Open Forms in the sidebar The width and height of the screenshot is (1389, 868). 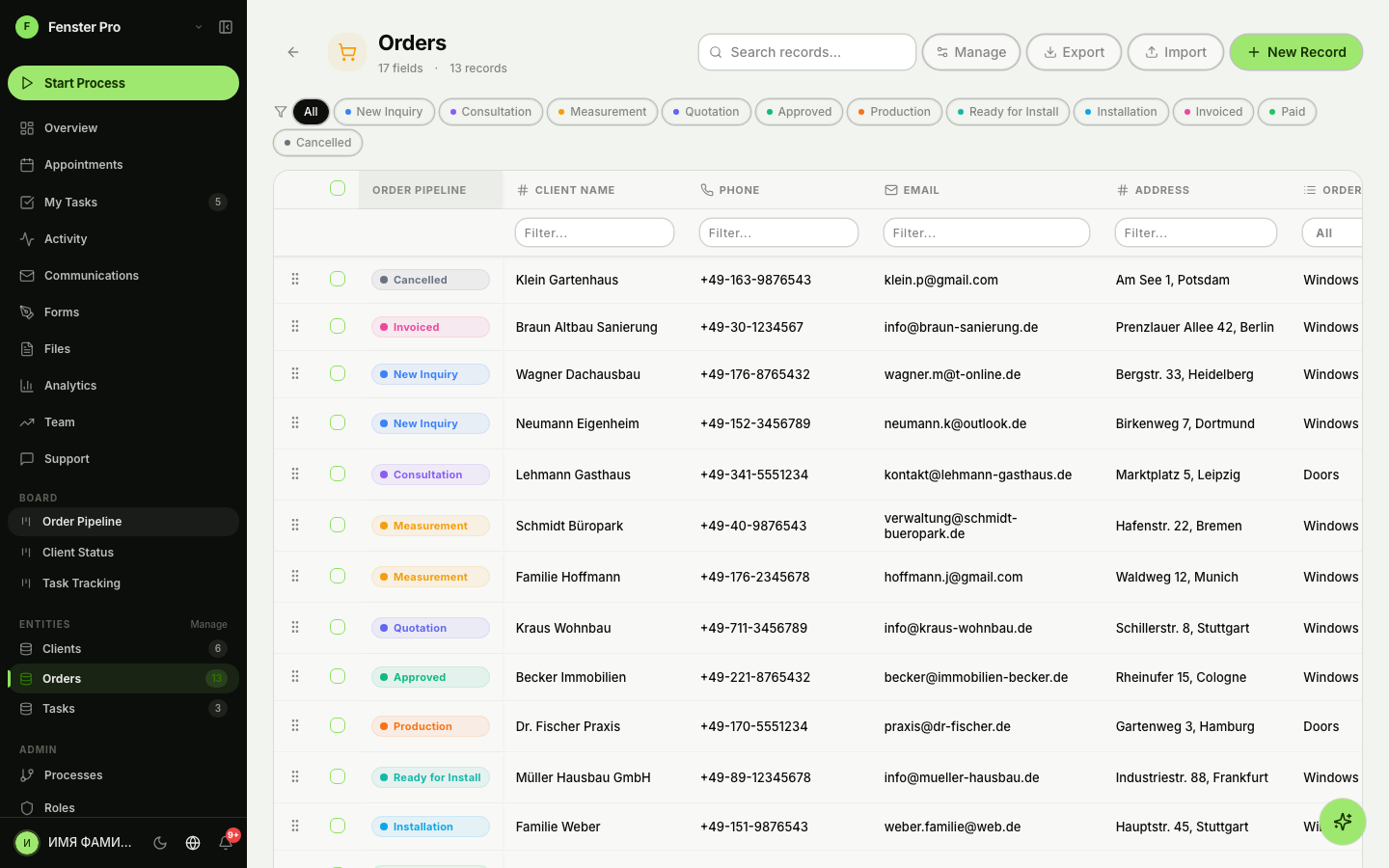(x=123, y=312)
